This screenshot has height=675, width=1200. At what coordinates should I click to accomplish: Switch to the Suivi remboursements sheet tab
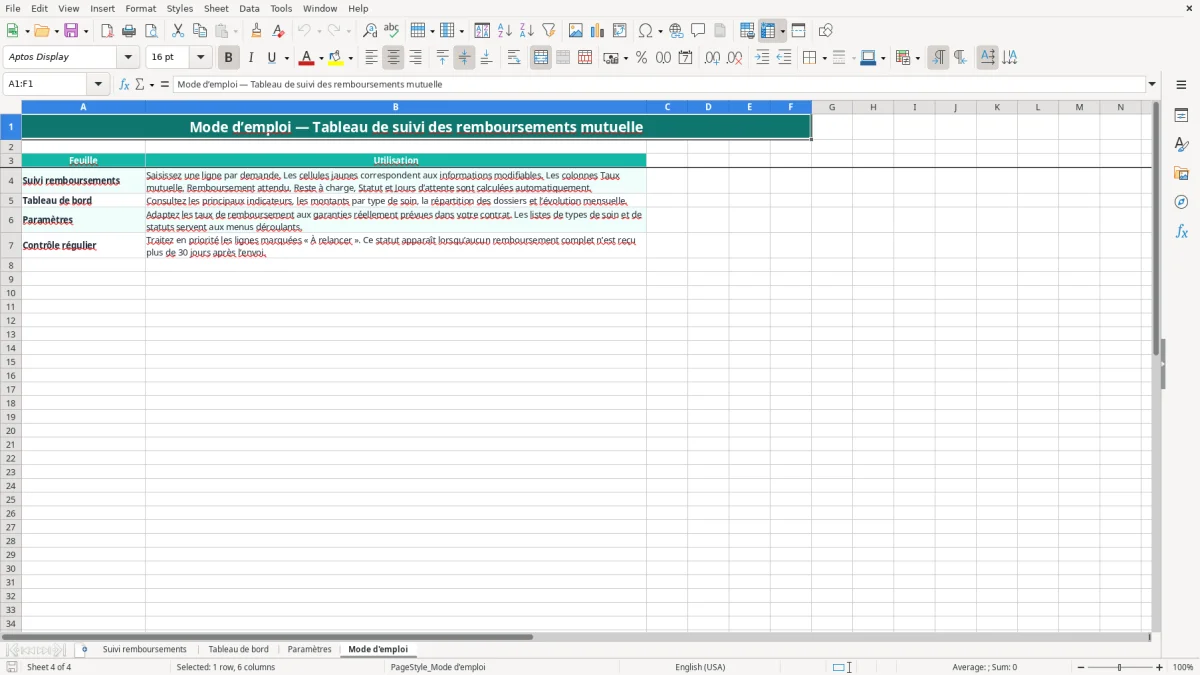(144, 650)
